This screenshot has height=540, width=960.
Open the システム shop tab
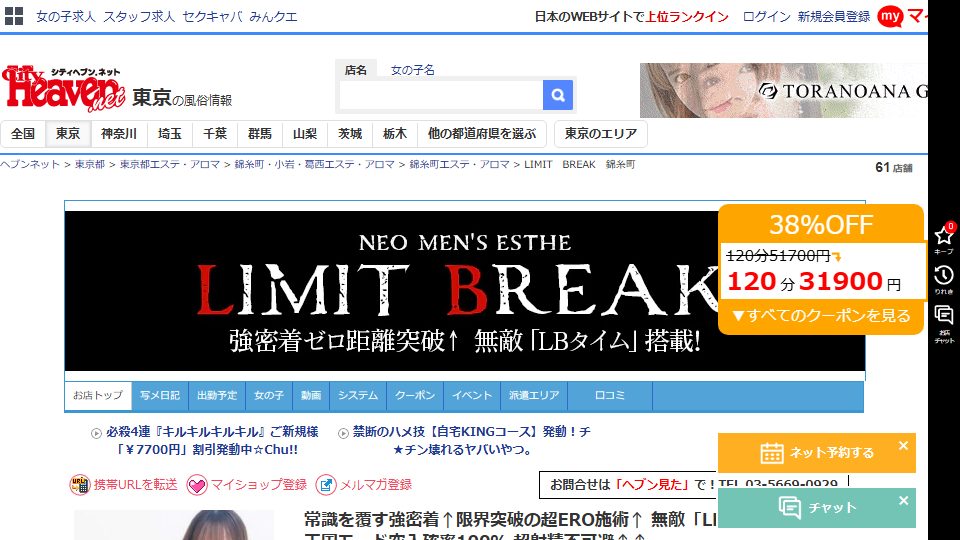pyautogui.click(x=358, y=396)
